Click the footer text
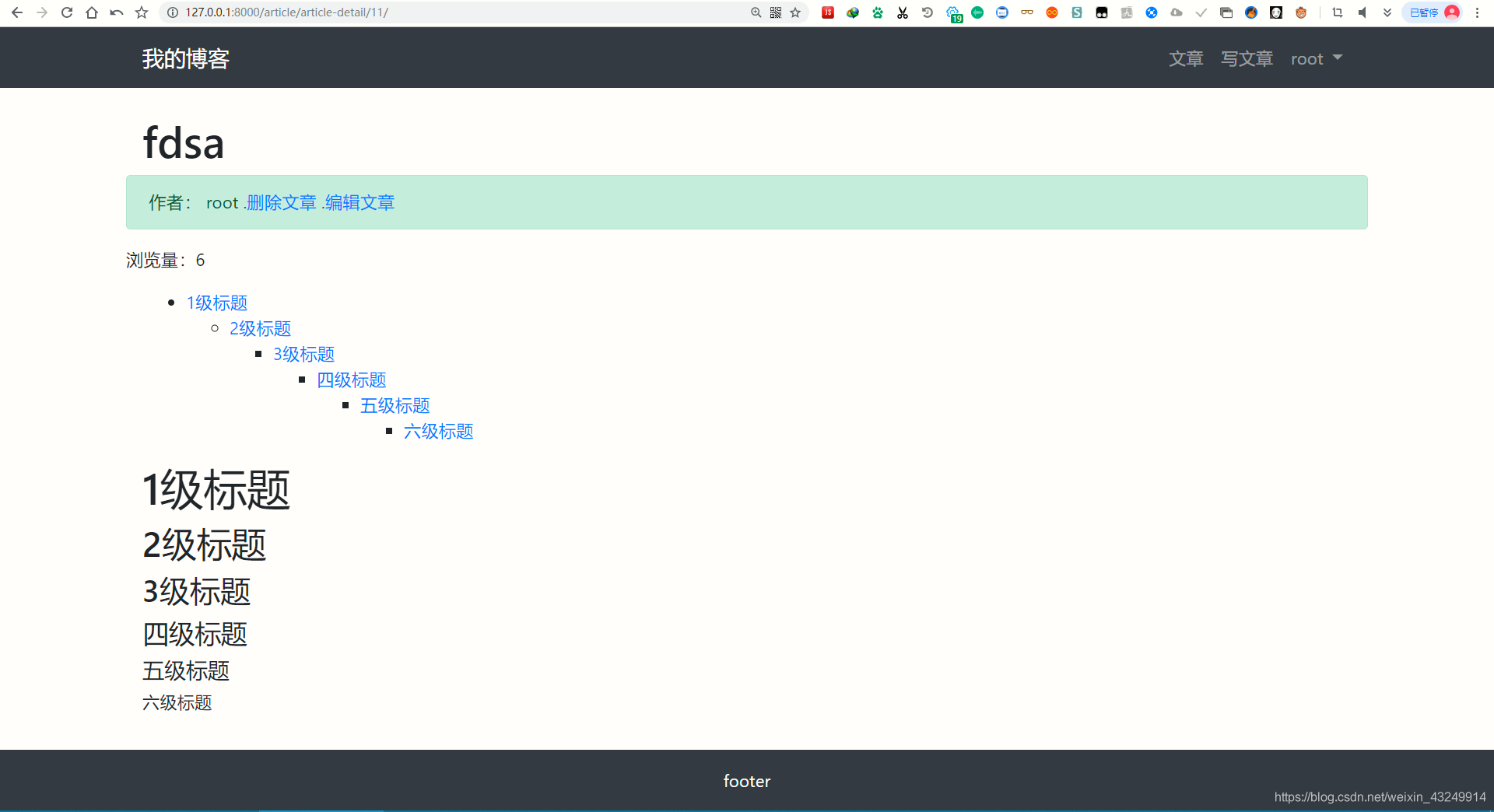The image size is (1494, 812). click(x=747, y=782)
